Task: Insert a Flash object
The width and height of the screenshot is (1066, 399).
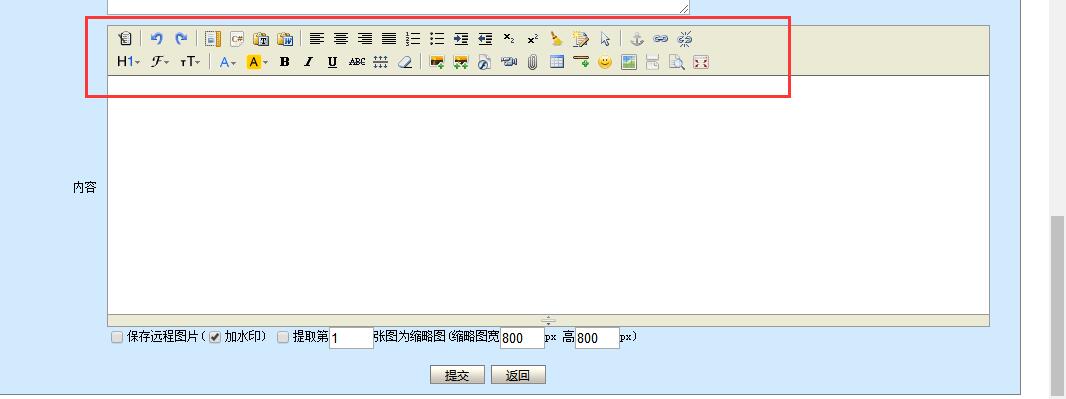Action: [485, 62]
